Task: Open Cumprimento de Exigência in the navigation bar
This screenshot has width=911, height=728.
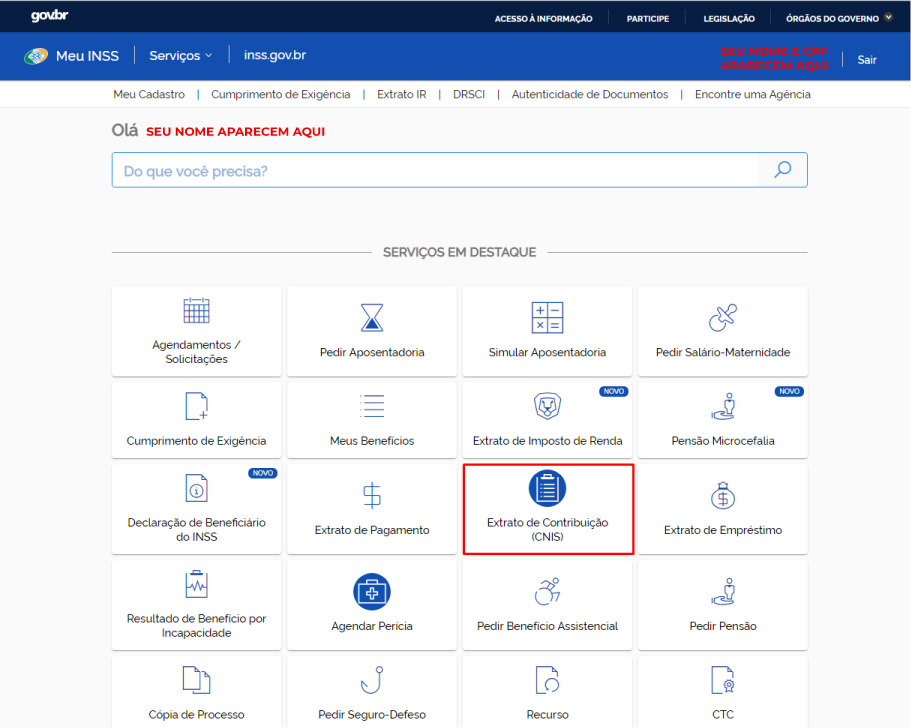Action: coord(281,94)
